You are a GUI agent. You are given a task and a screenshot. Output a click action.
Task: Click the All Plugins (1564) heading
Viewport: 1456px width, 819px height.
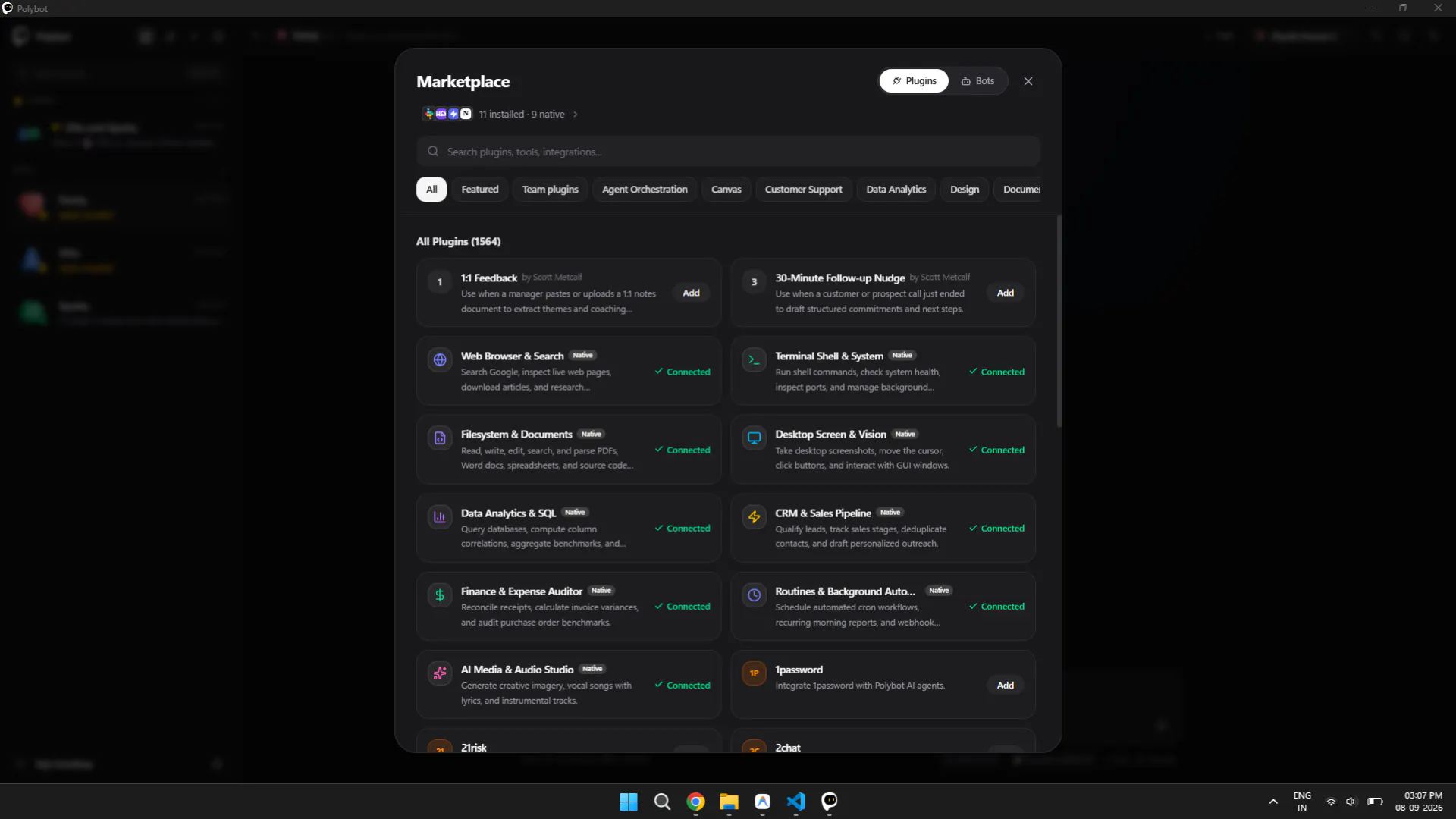[x=458, y=241]
